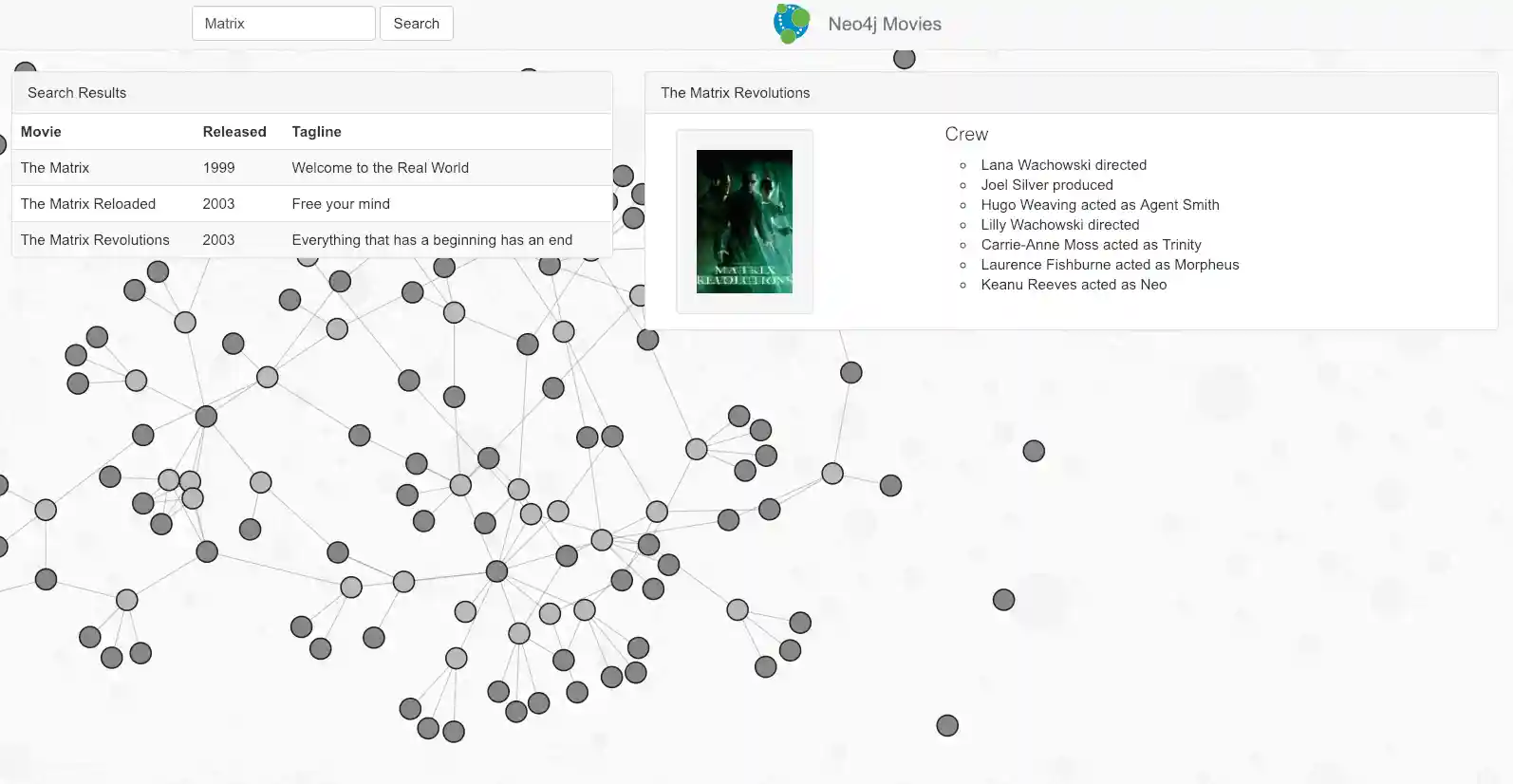Screen dimensions: 1513x784
Task: Click Hugo Weaving acted as Agent Smith
Action: 1099,205
